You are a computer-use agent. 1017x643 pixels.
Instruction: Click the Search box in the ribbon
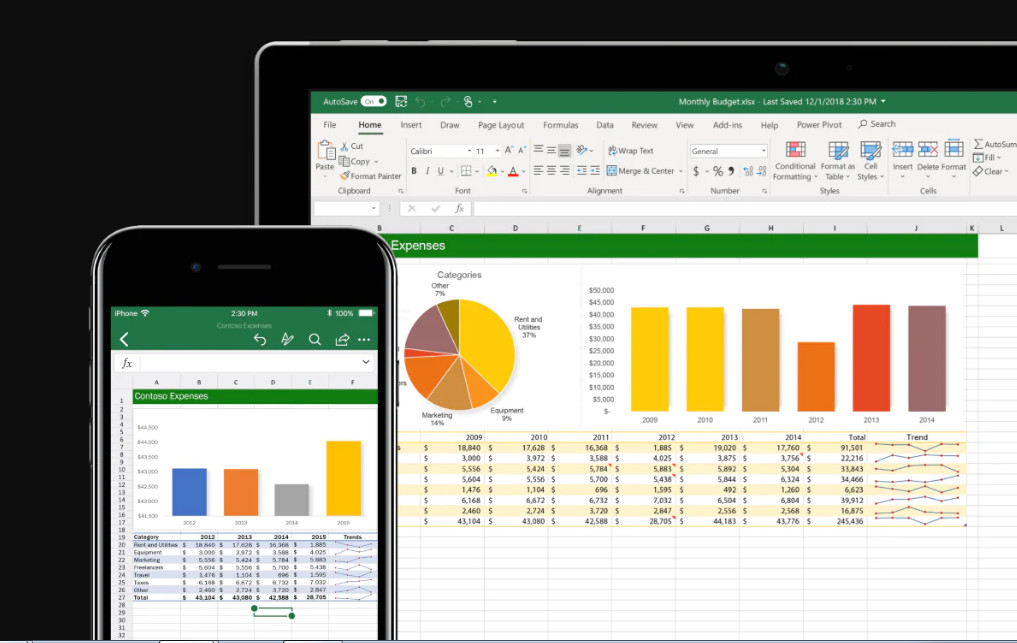877,124
